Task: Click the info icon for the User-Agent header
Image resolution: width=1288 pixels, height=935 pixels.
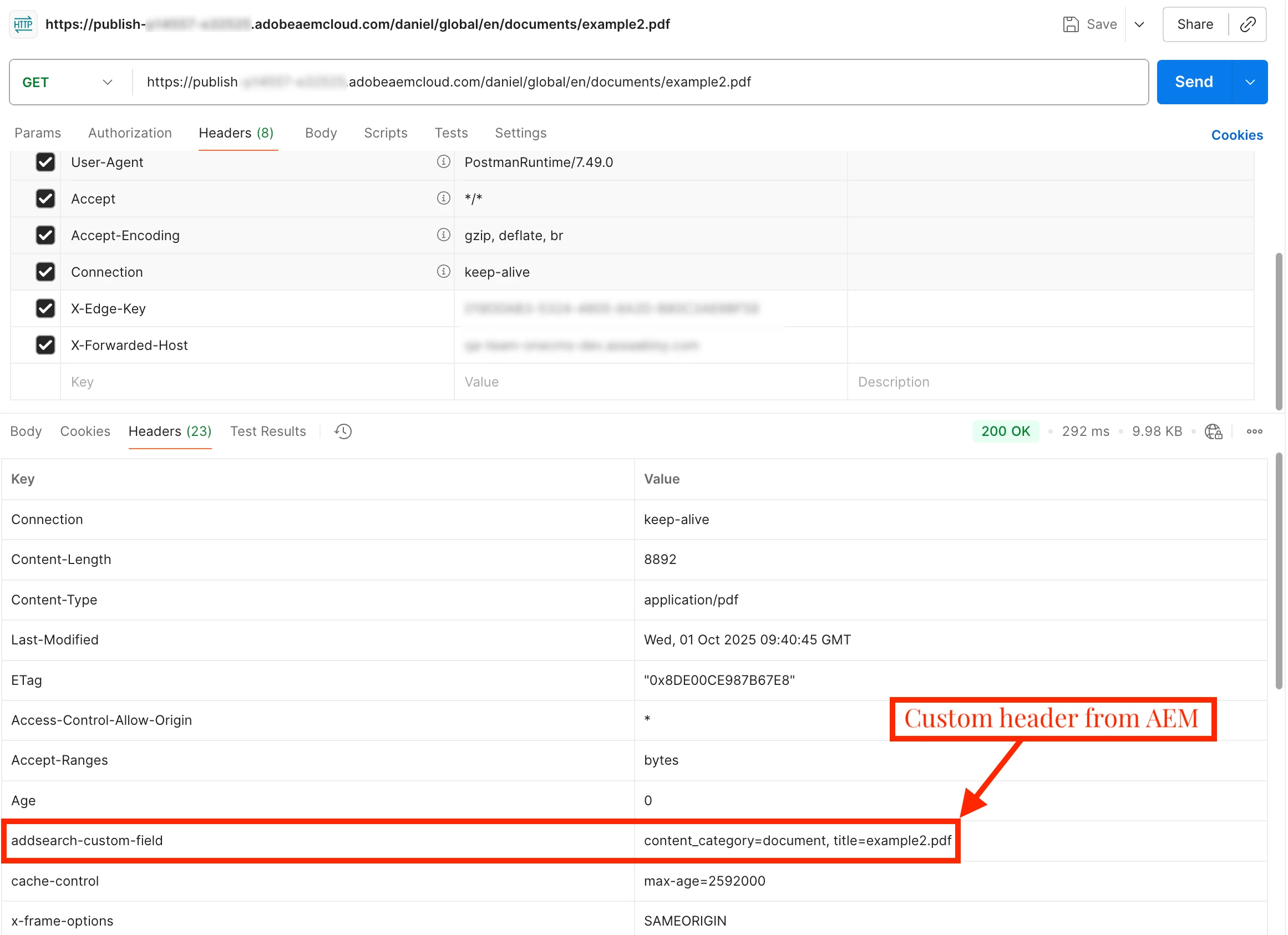Action: 443,162
